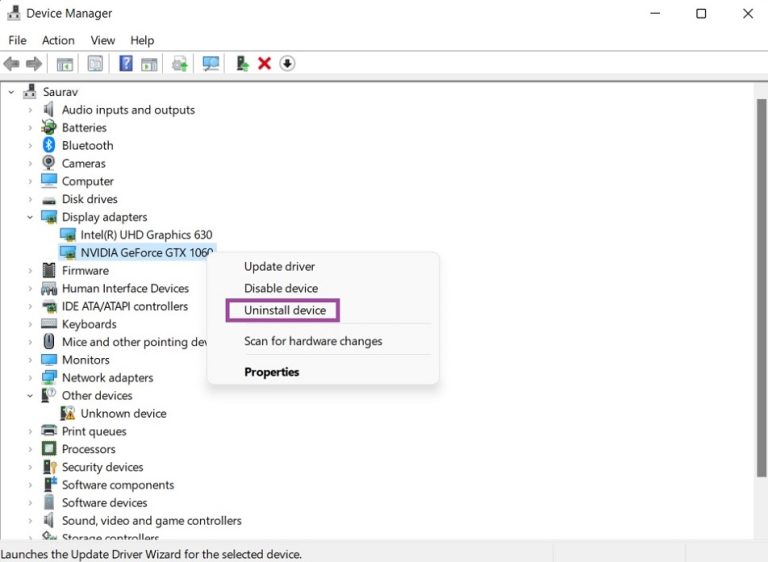Expand the Bluetooth category
Screen dimensions: 768x562
click(30, 146)
